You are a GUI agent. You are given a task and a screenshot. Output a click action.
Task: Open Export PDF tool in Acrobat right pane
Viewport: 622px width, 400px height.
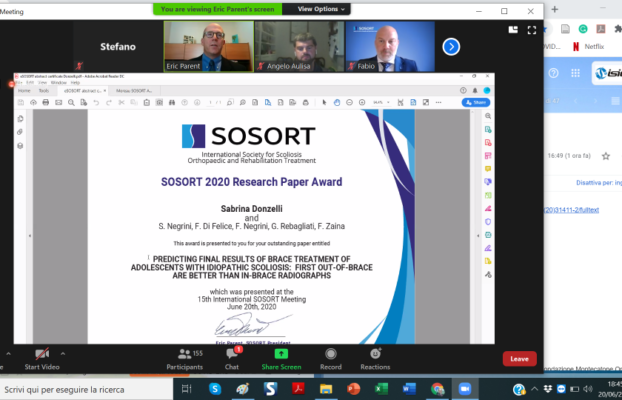tap(488, 129)
